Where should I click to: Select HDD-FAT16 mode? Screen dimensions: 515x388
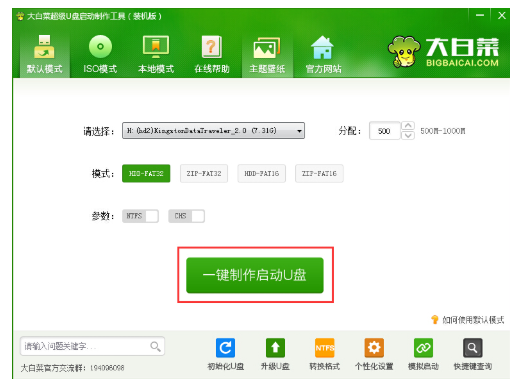coord(261,173)
